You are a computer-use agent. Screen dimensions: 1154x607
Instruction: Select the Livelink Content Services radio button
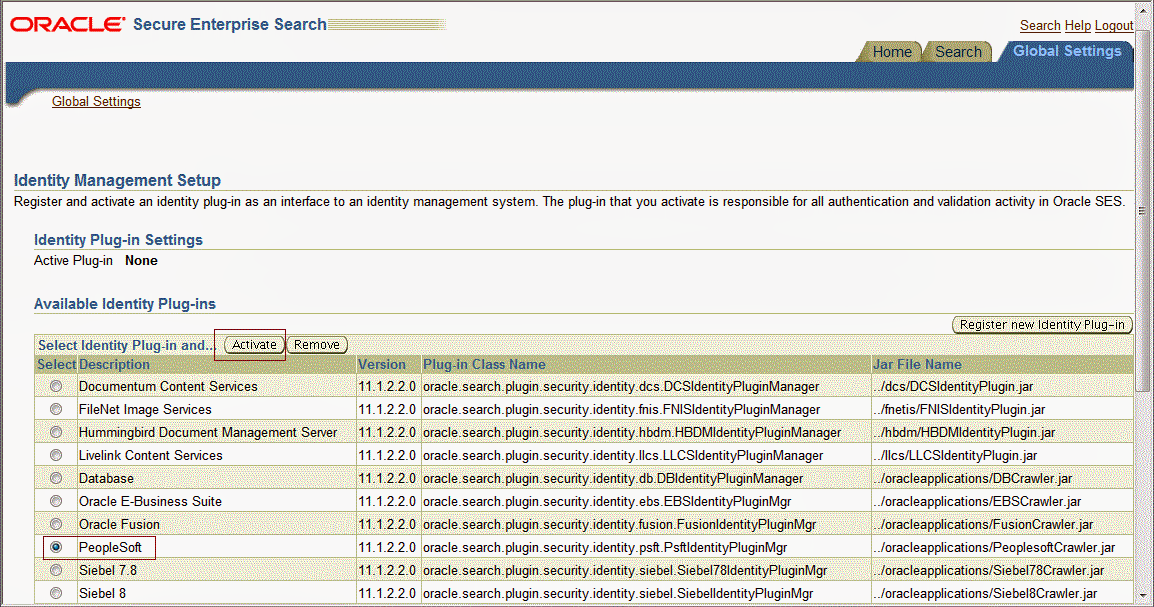(56, 455)
